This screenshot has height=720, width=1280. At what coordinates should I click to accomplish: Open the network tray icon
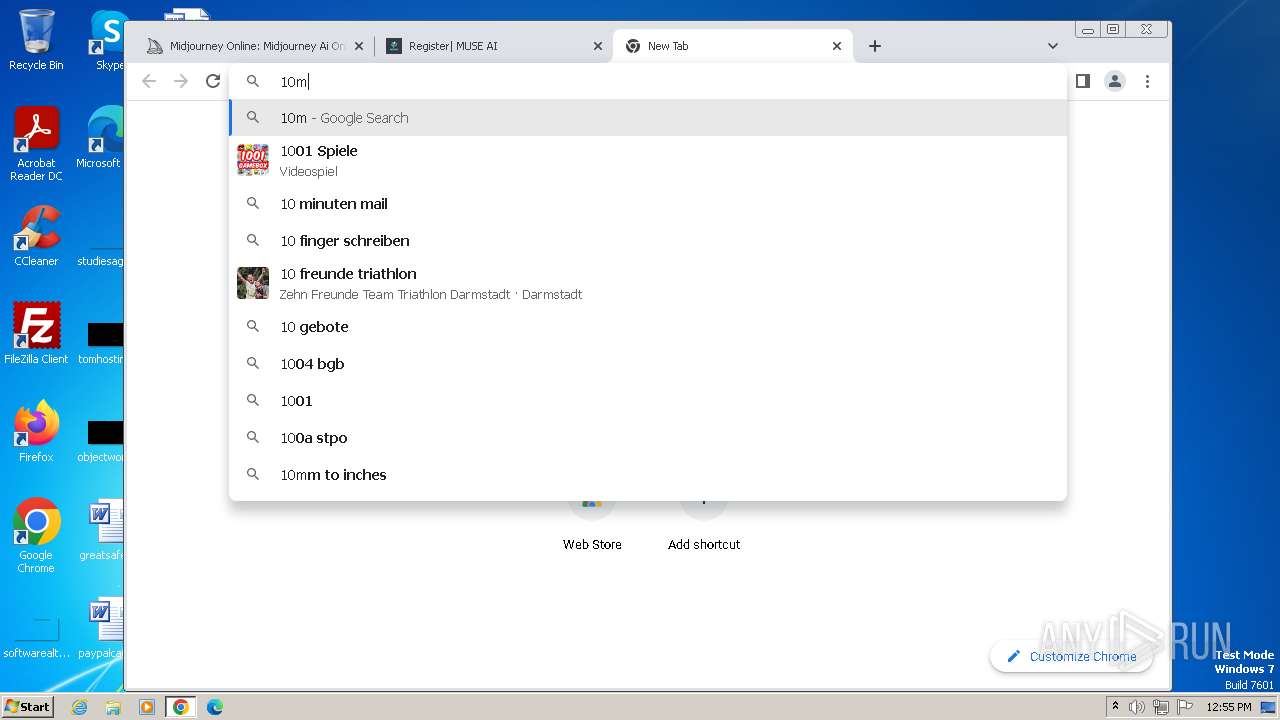coord(1160,707)
